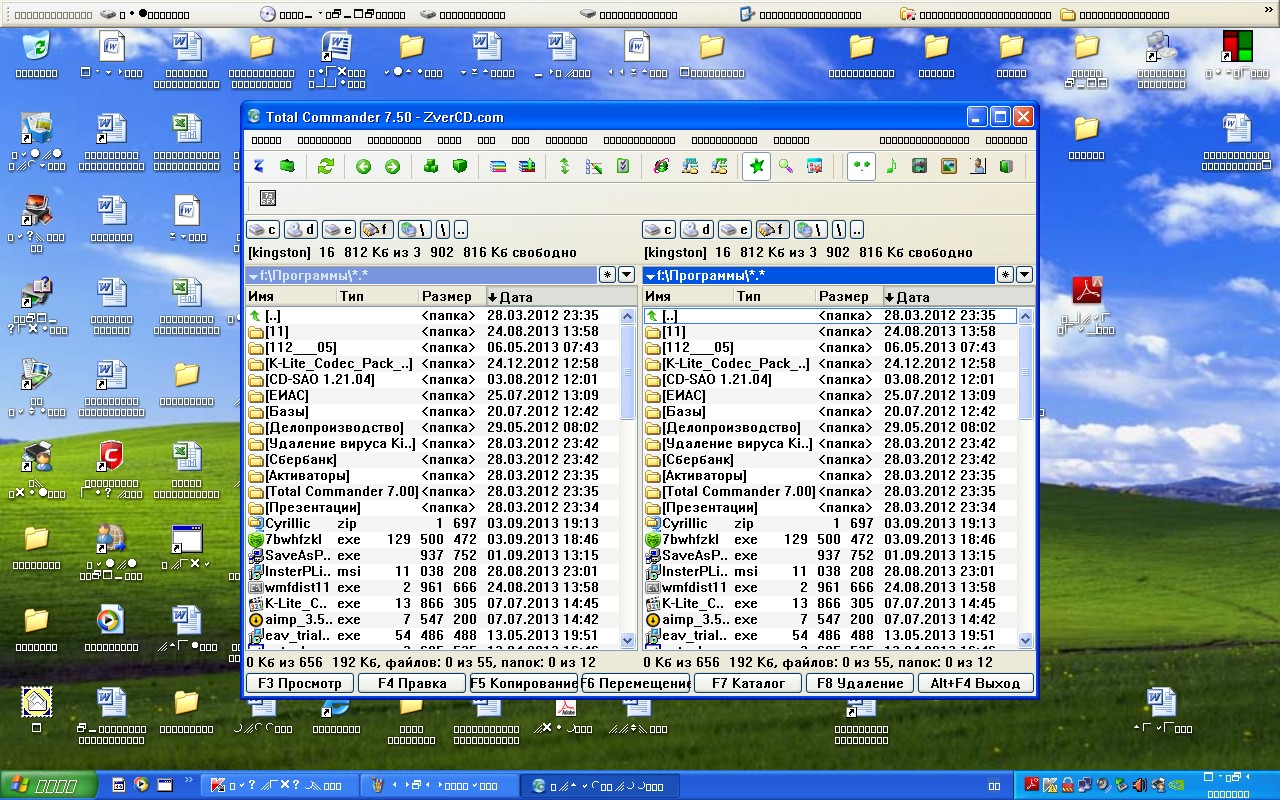1280x800 pixels.
Task: Open left panel directory history dropdown arrow
Action: 627,275
